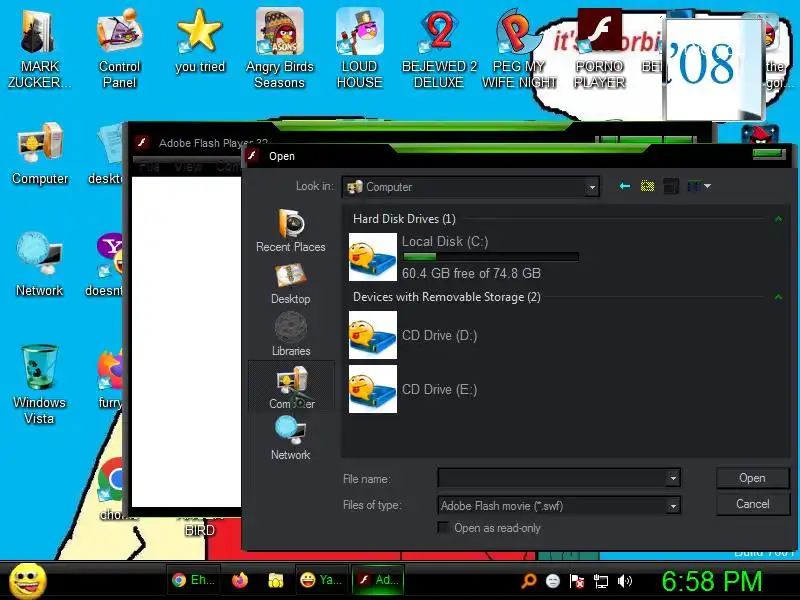Collapse the Hard Disk Drives group
This screenshot has width=800, height=600.
point(778,219)
